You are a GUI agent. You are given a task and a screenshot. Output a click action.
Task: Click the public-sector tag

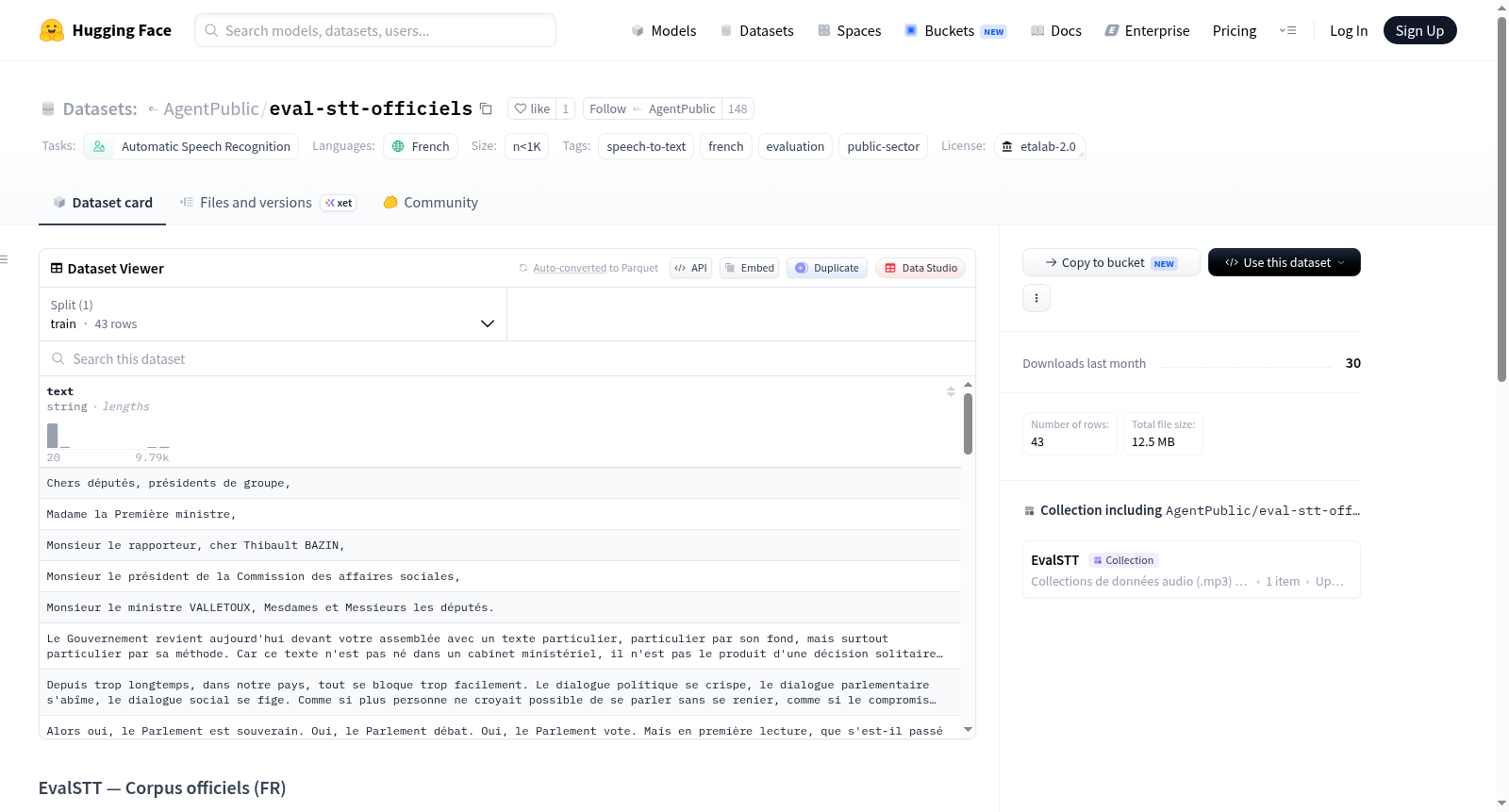pos(883,146)
